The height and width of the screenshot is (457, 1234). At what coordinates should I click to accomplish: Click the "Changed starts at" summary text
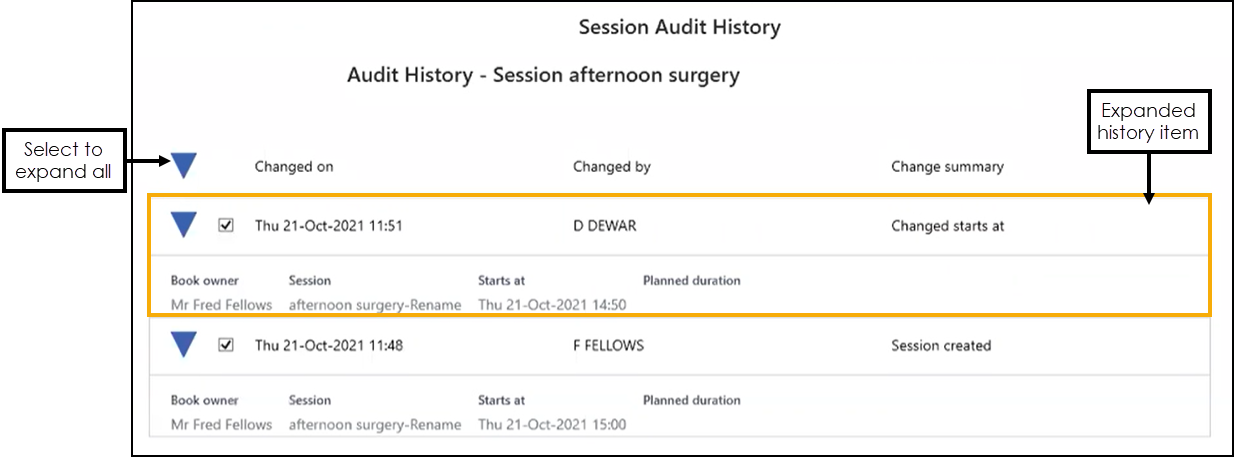coord(947,226)
